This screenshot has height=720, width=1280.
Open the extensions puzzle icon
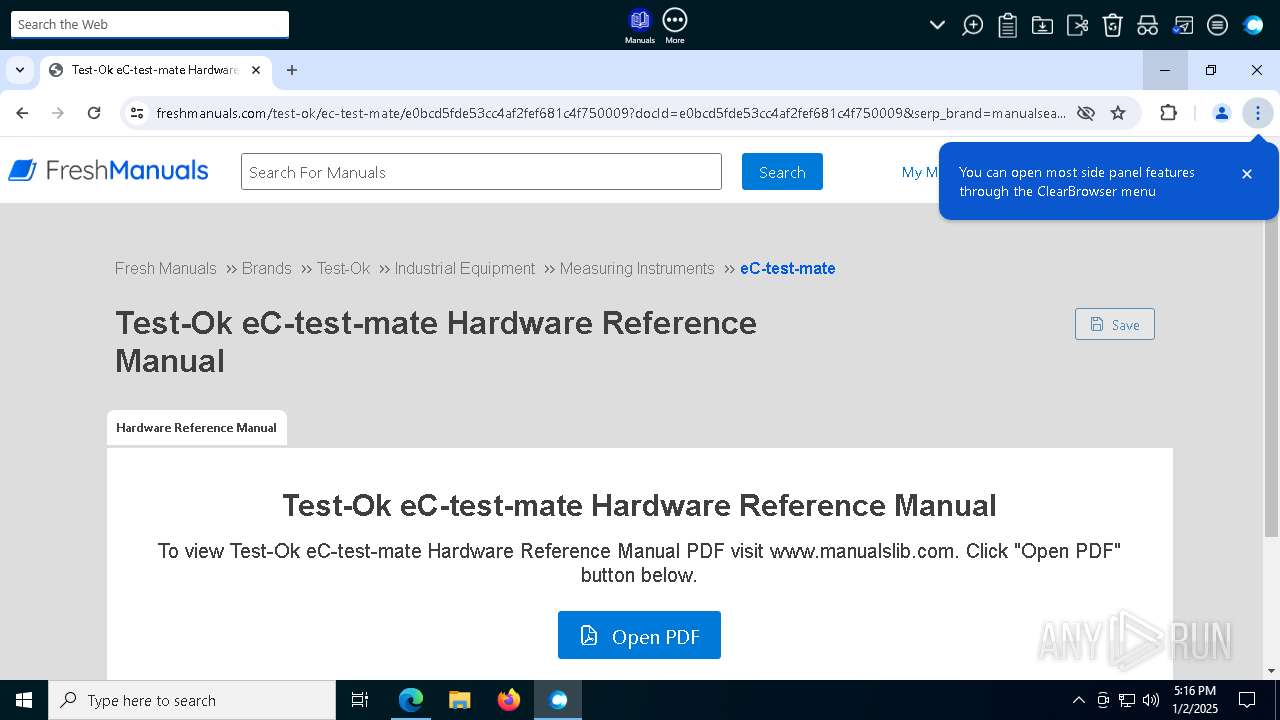[x=1168, y=113]
